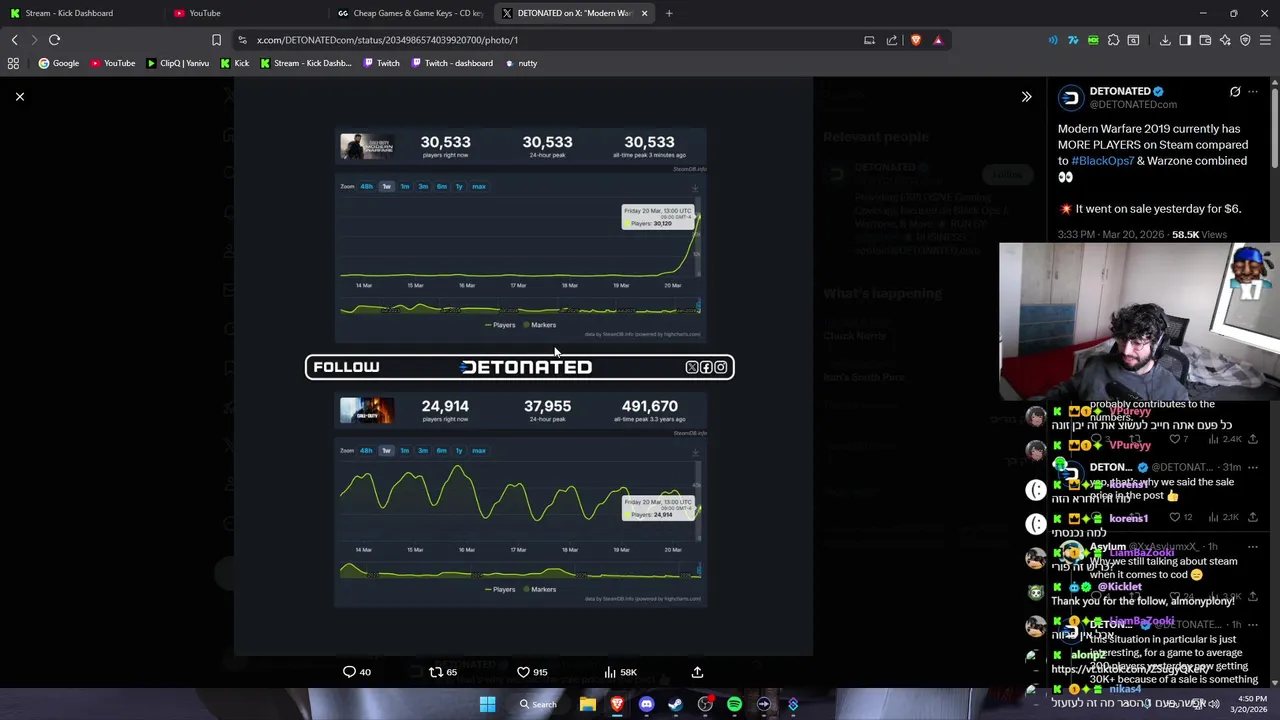Click the Black Ops 7 game thumbnail in chart
The height and width of the screenshot is (720, 1280).
[x=367, y=410]
